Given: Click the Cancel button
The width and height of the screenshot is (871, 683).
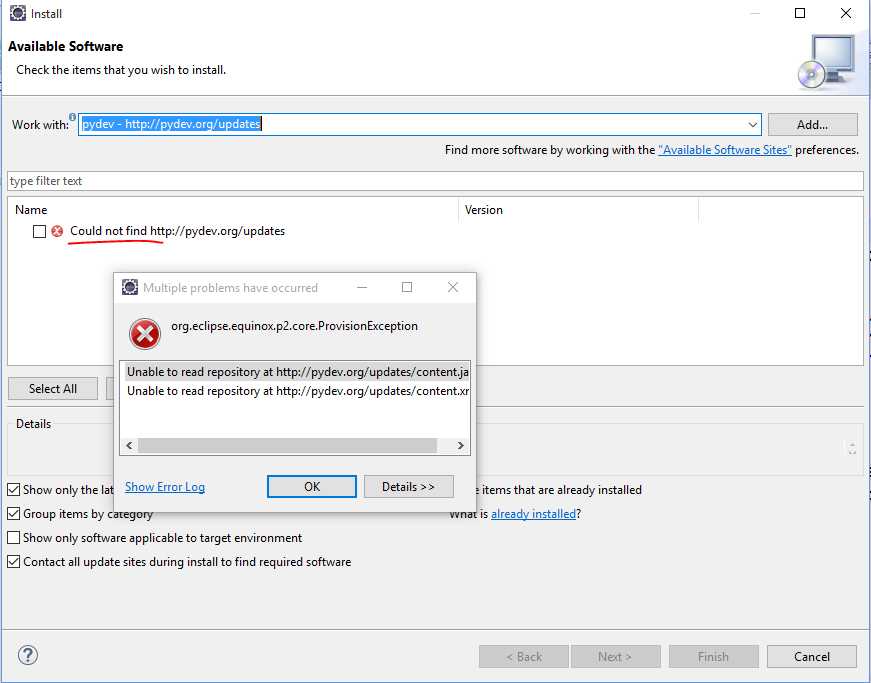Looking at the screenshot, I should [812, 657].
